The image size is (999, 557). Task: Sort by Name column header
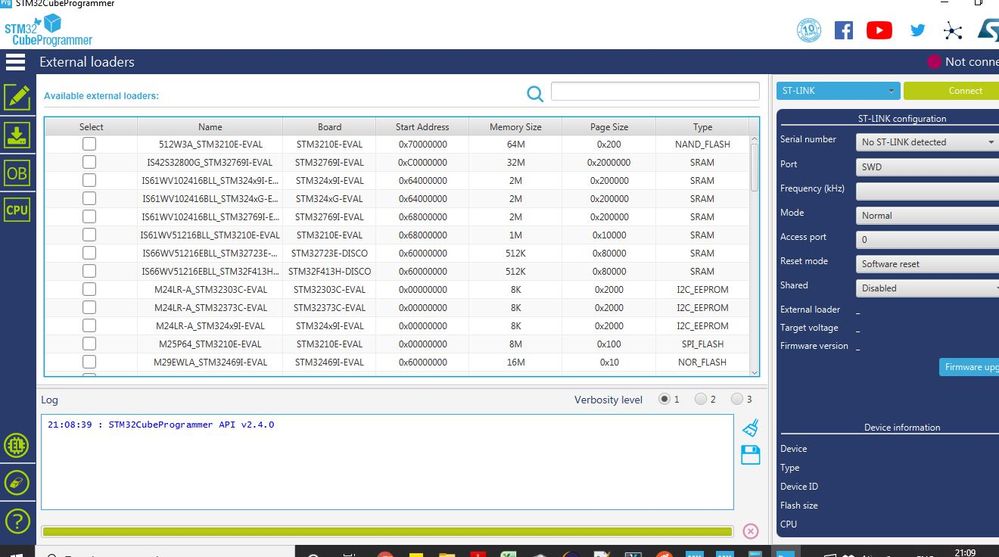click(x=210, y=127)
